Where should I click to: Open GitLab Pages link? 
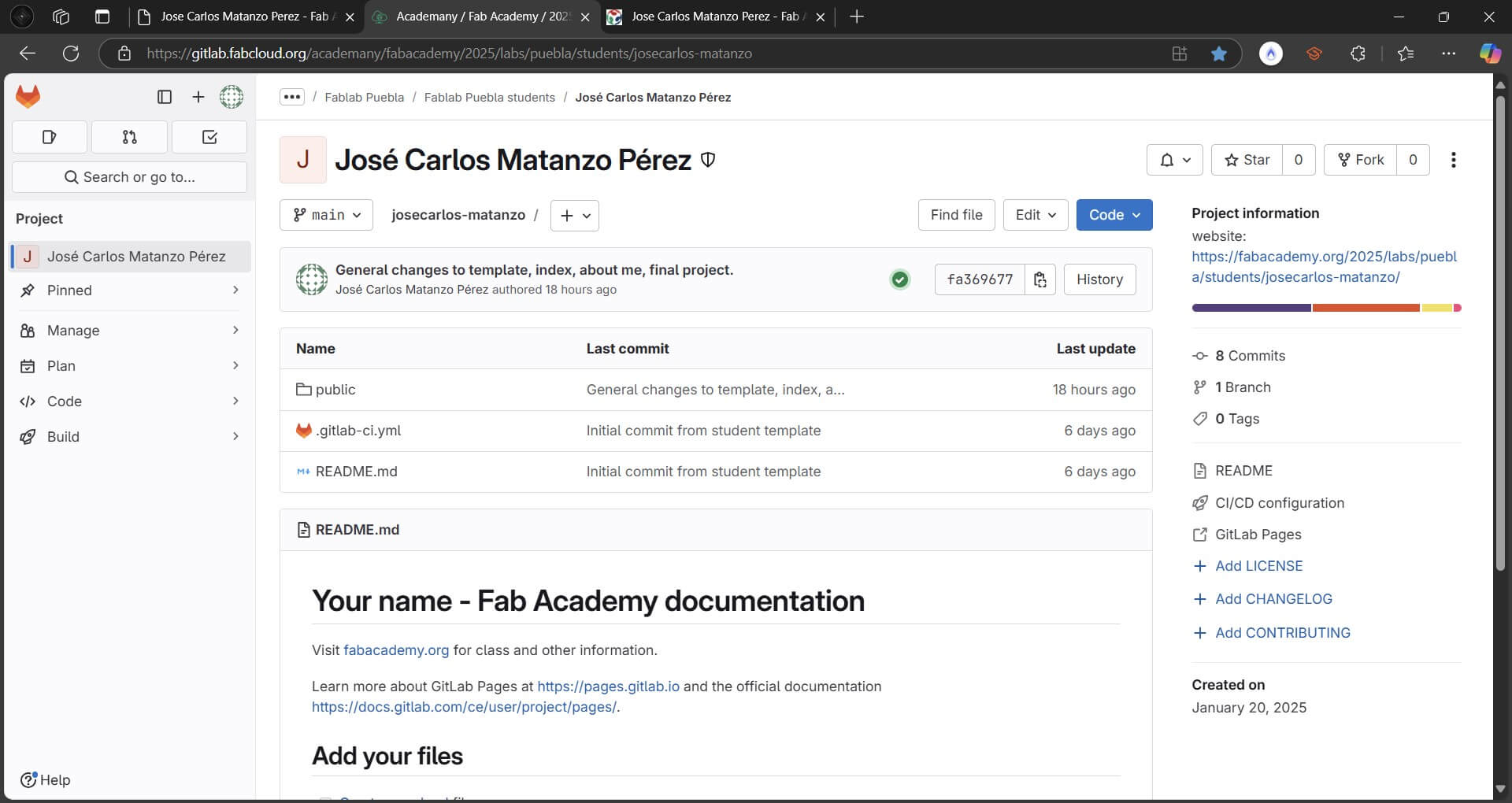point(1258,535)
